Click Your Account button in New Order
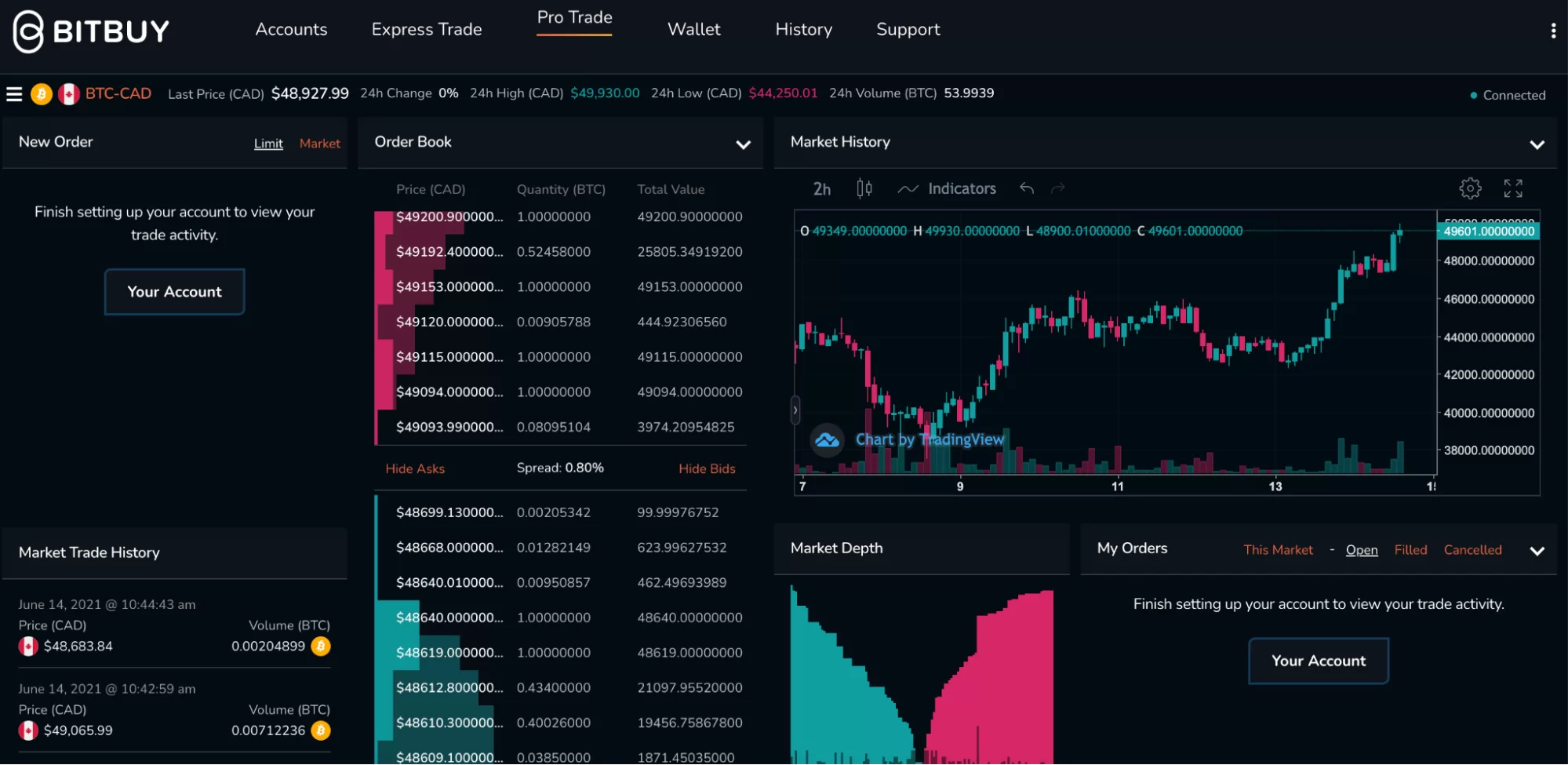 pos(174,292)
